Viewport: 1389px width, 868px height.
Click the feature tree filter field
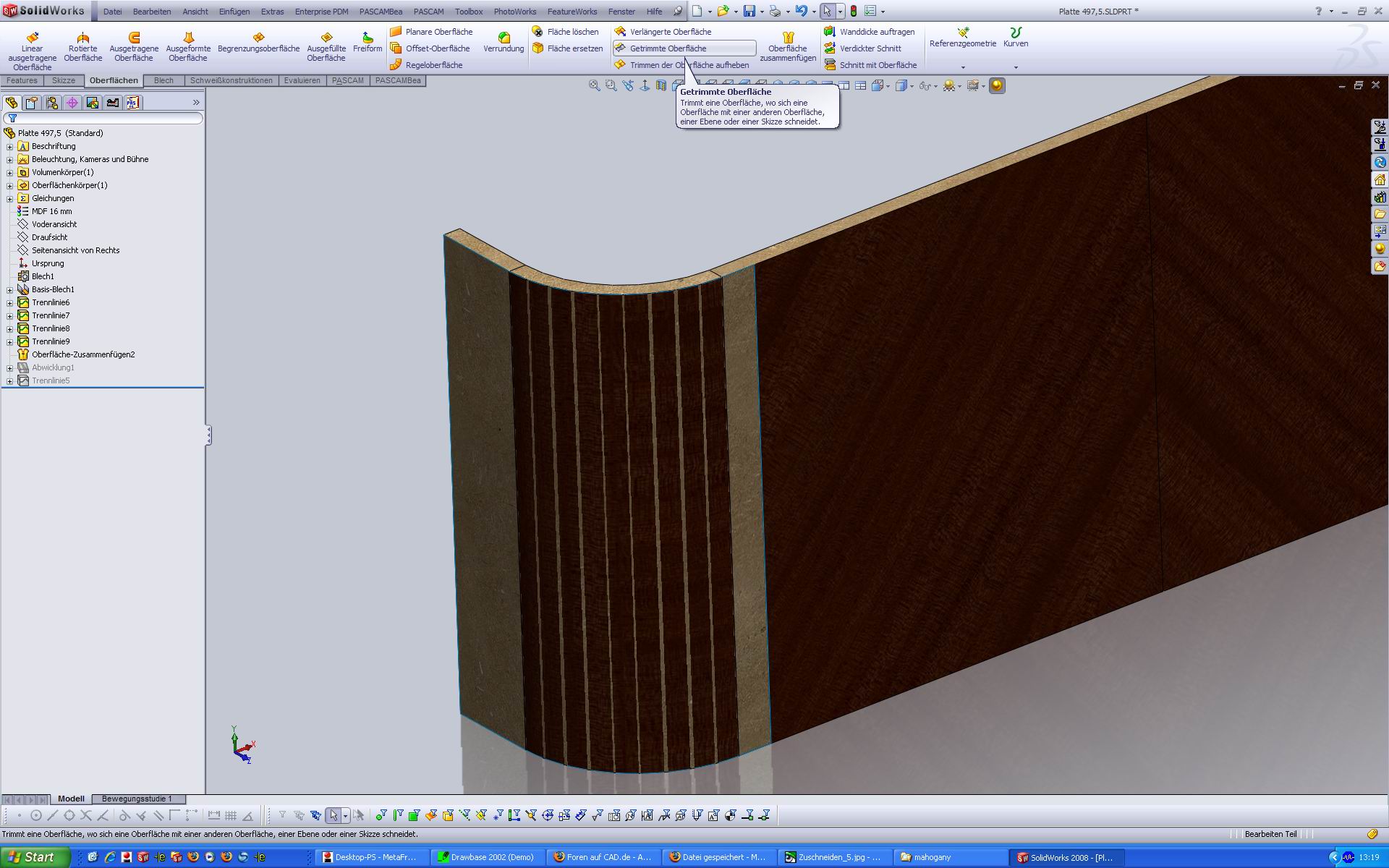tap(103, 118)
